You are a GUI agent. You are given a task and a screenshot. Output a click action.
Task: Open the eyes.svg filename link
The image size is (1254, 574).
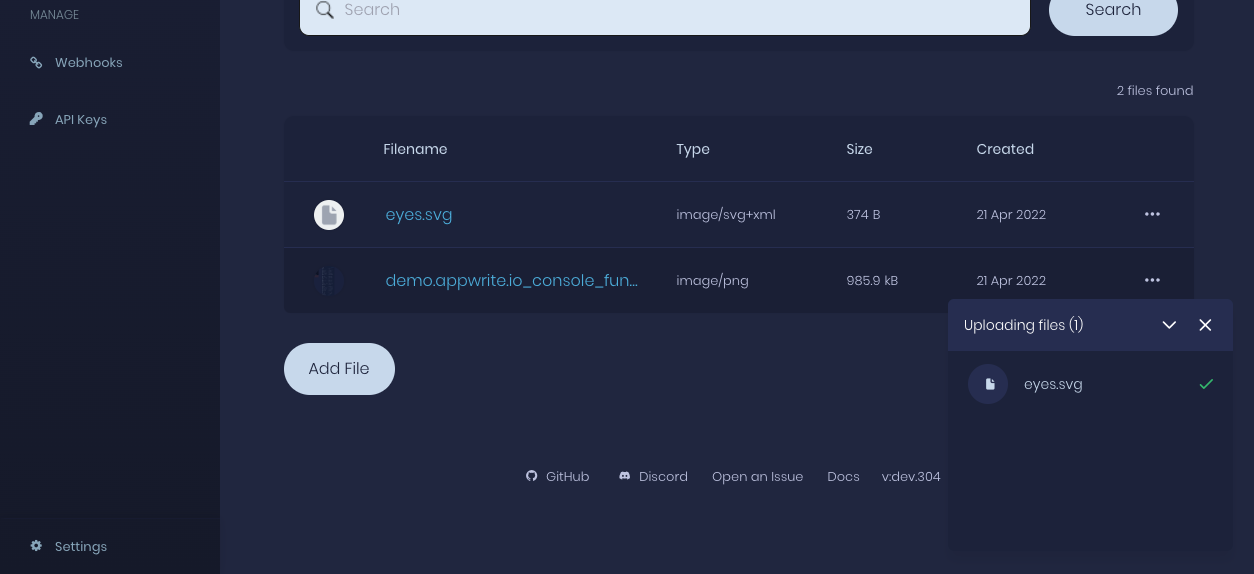[419, 214]
